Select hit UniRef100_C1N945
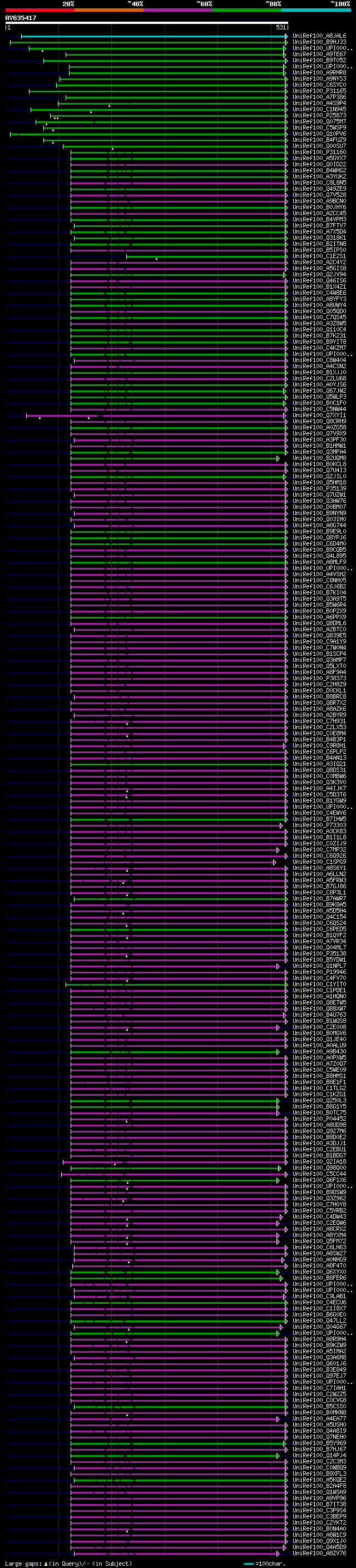This screenshot has width=356, height=1568. coord(319,109)
